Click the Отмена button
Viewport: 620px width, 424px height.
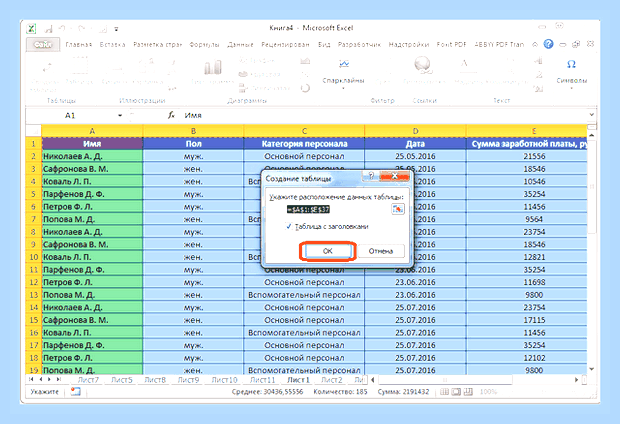(x=381, y=251)
